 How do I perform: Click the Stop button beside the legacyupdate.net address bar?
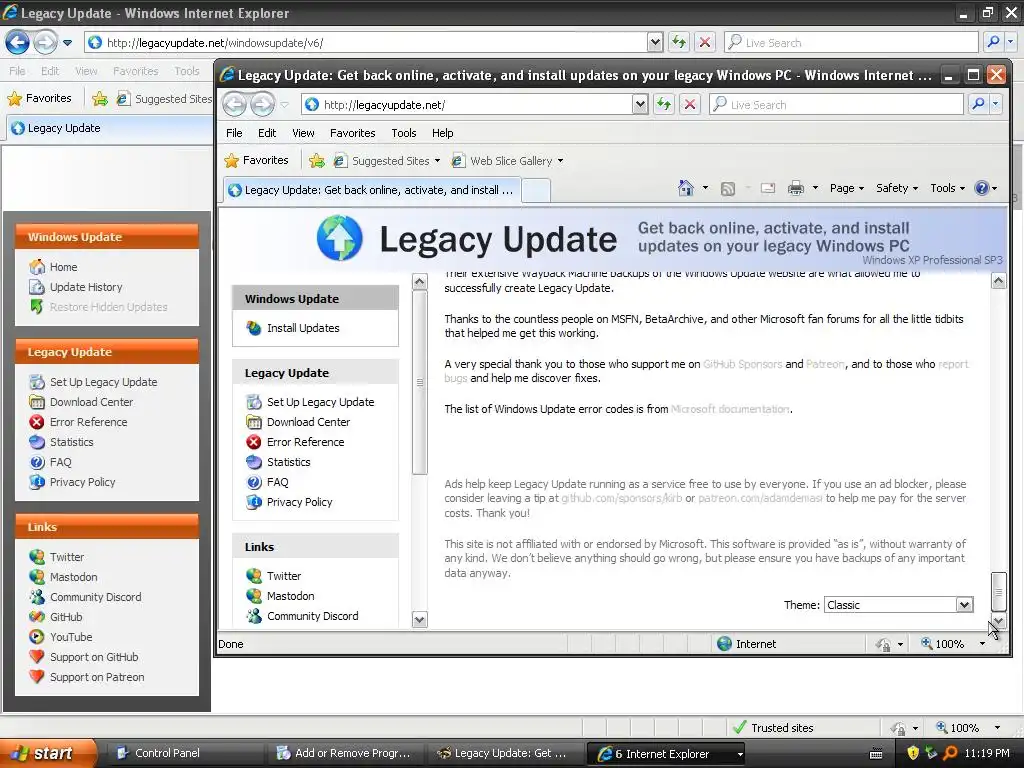tap(690, 104)
